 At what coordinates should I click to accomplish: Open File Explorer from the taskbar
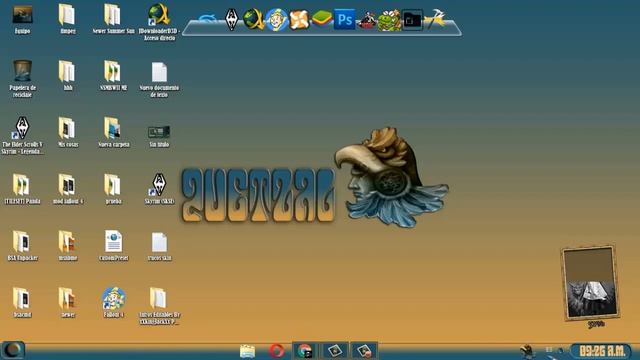point(247,351)
